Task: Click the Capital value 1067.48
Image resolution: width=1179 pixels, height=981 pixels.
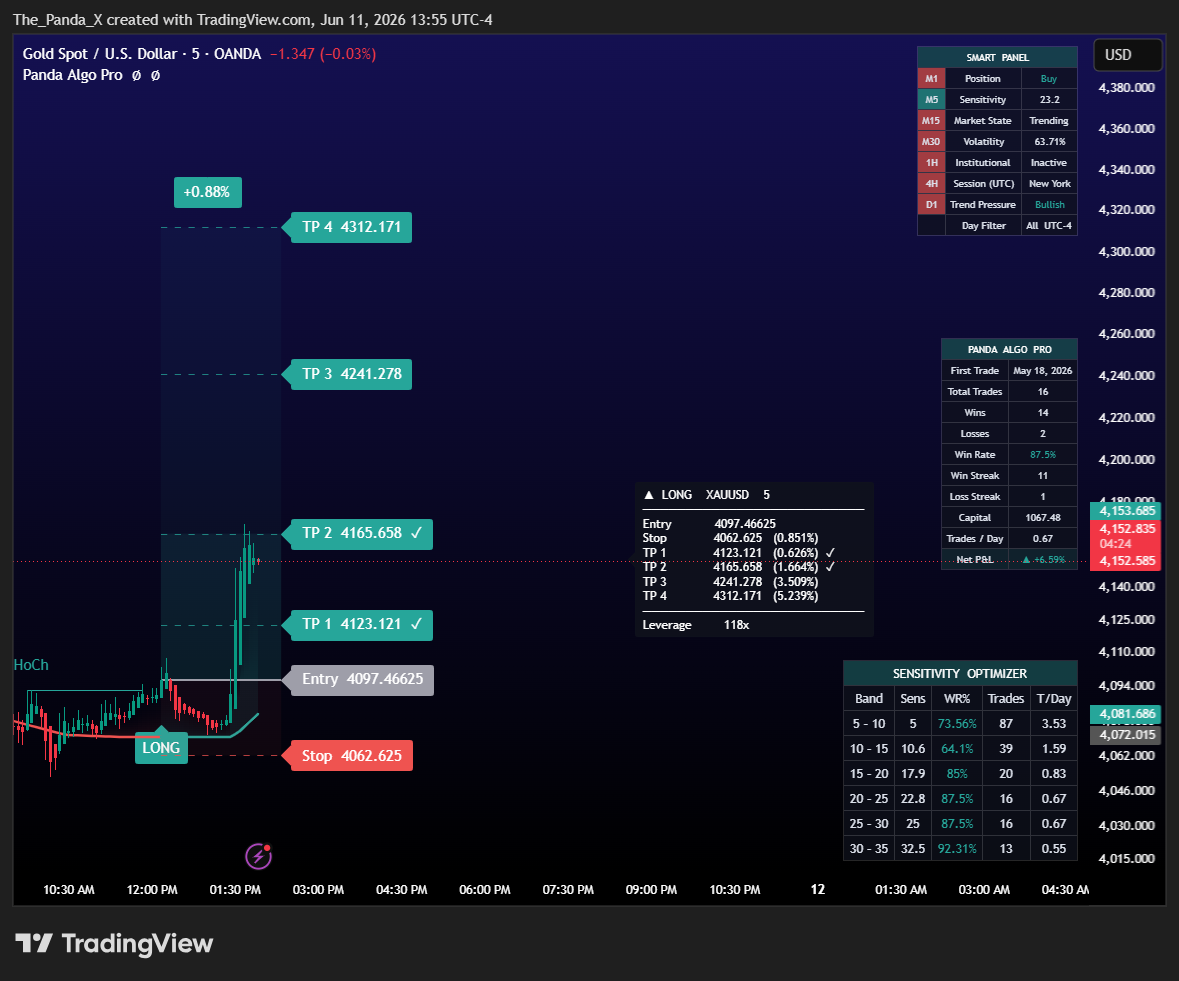Action: coord(1042,518)
